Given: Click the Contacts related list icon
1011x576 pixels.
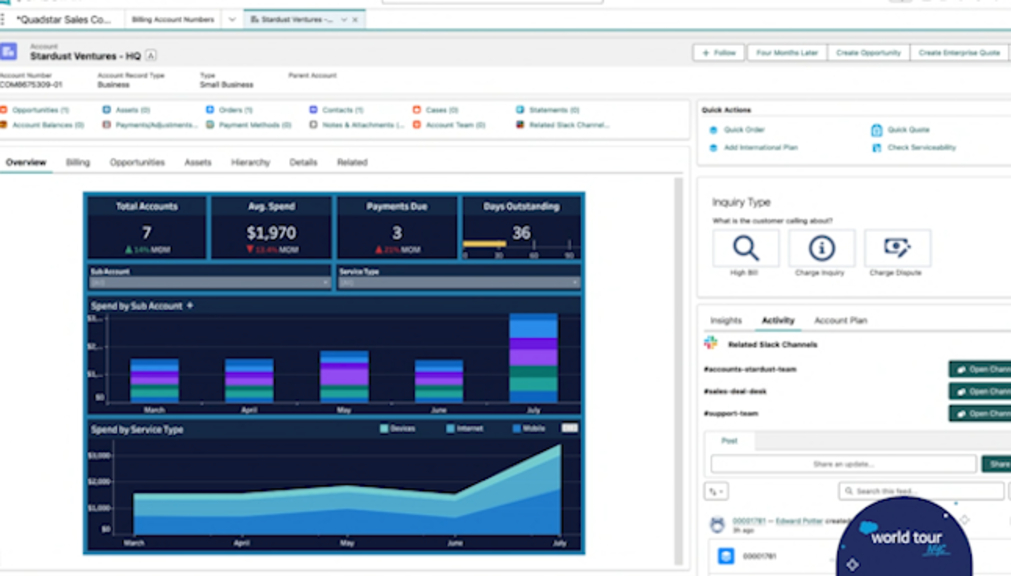Looking at the screenshot, I should [x=313, y=110].
